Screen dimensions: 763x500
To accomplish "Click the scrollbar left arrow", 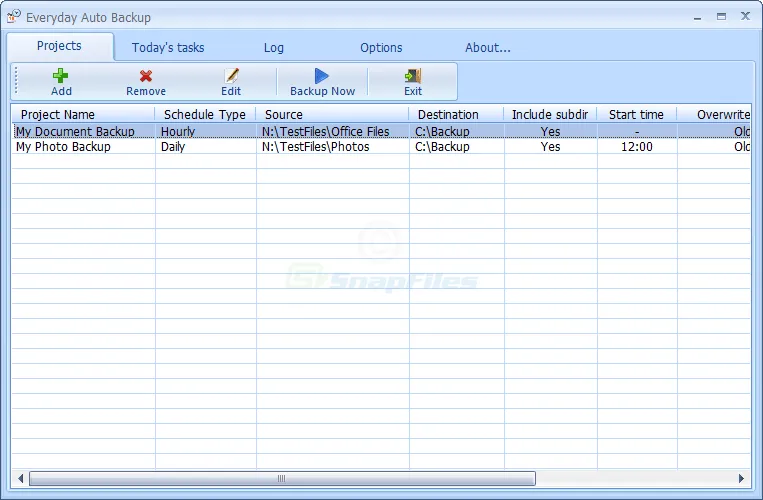I will (20, 479).
